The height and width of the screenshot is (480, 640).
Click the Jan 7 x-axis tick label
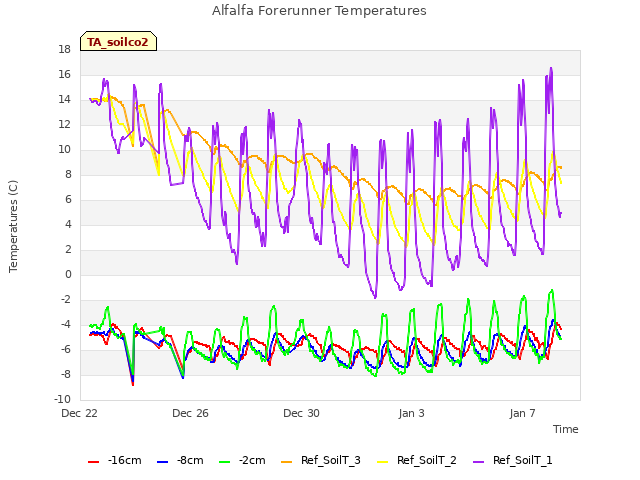tap(522, 413)
